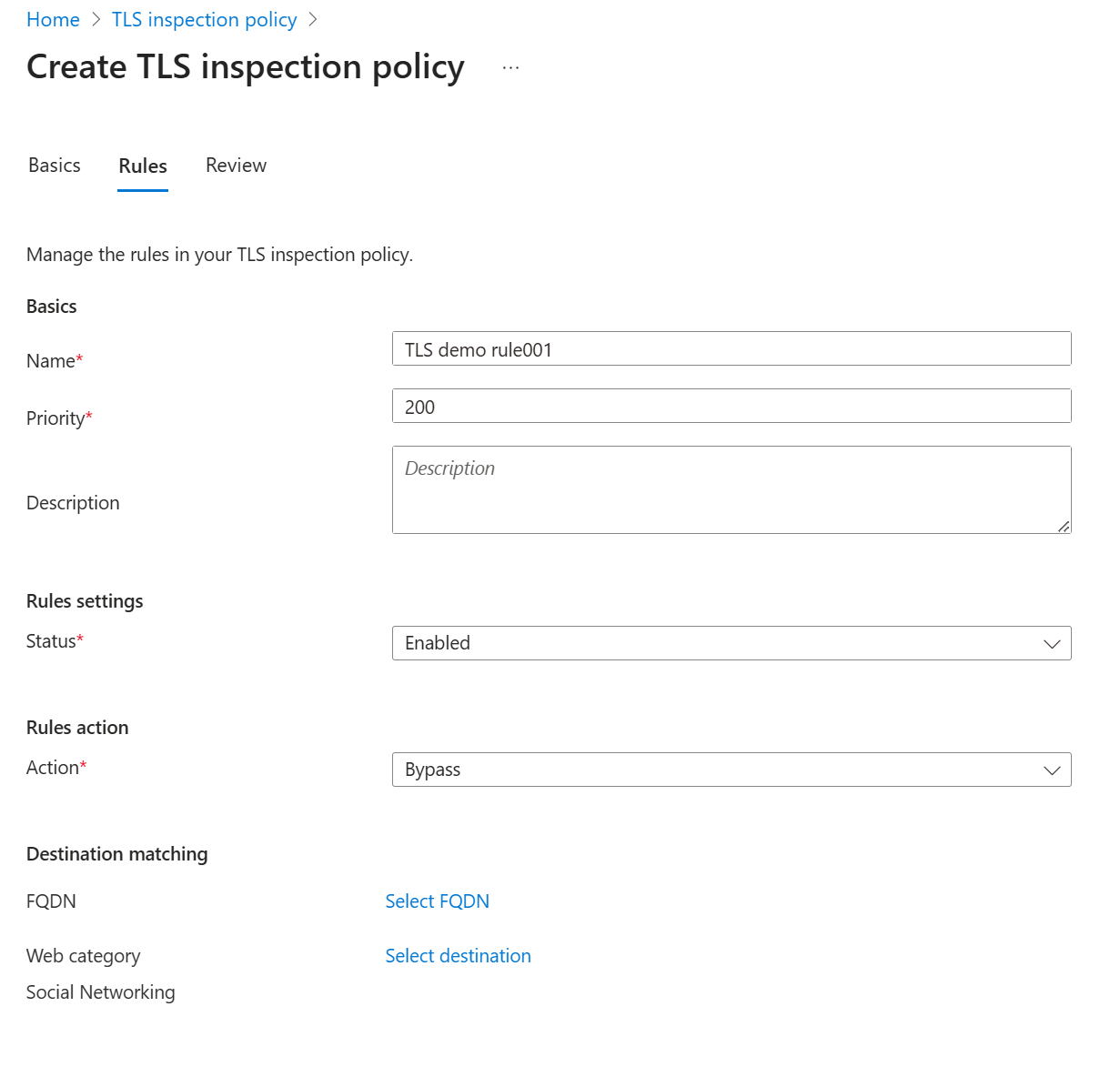
Task: Open TLS inspection policy breadcrumb link
Action: (x=204, y=20)
